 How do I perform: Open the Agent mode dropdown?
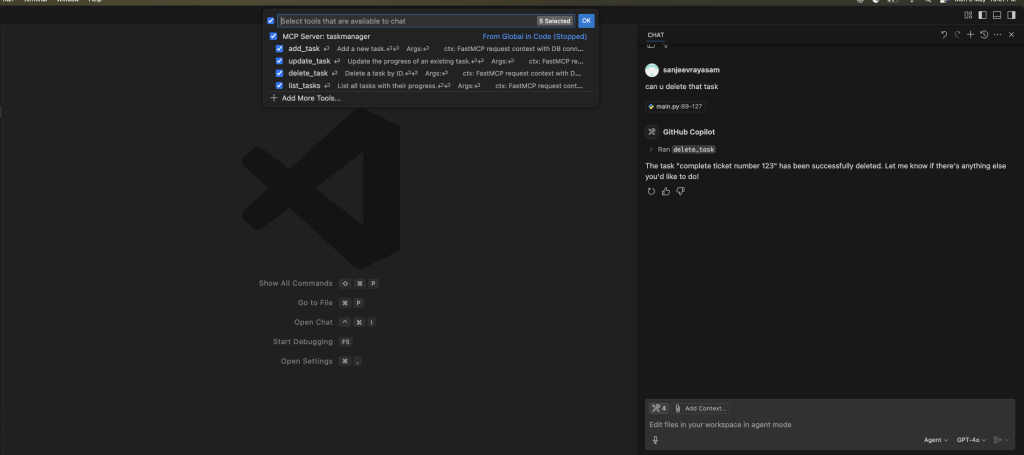coord(936,440)
